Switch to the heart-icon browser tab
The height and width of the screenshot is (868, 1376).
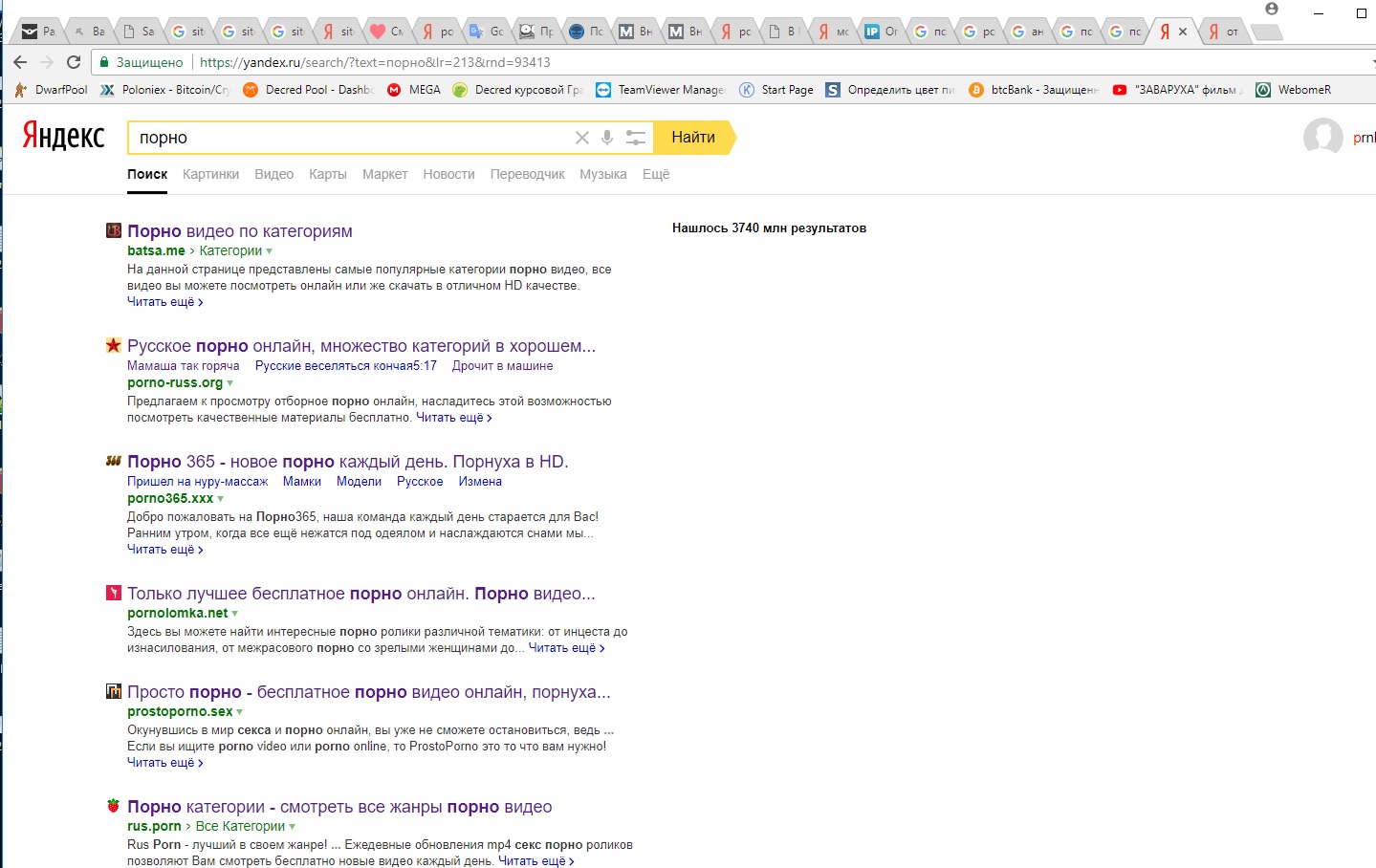pyautogui.click(x=386, y=32)
